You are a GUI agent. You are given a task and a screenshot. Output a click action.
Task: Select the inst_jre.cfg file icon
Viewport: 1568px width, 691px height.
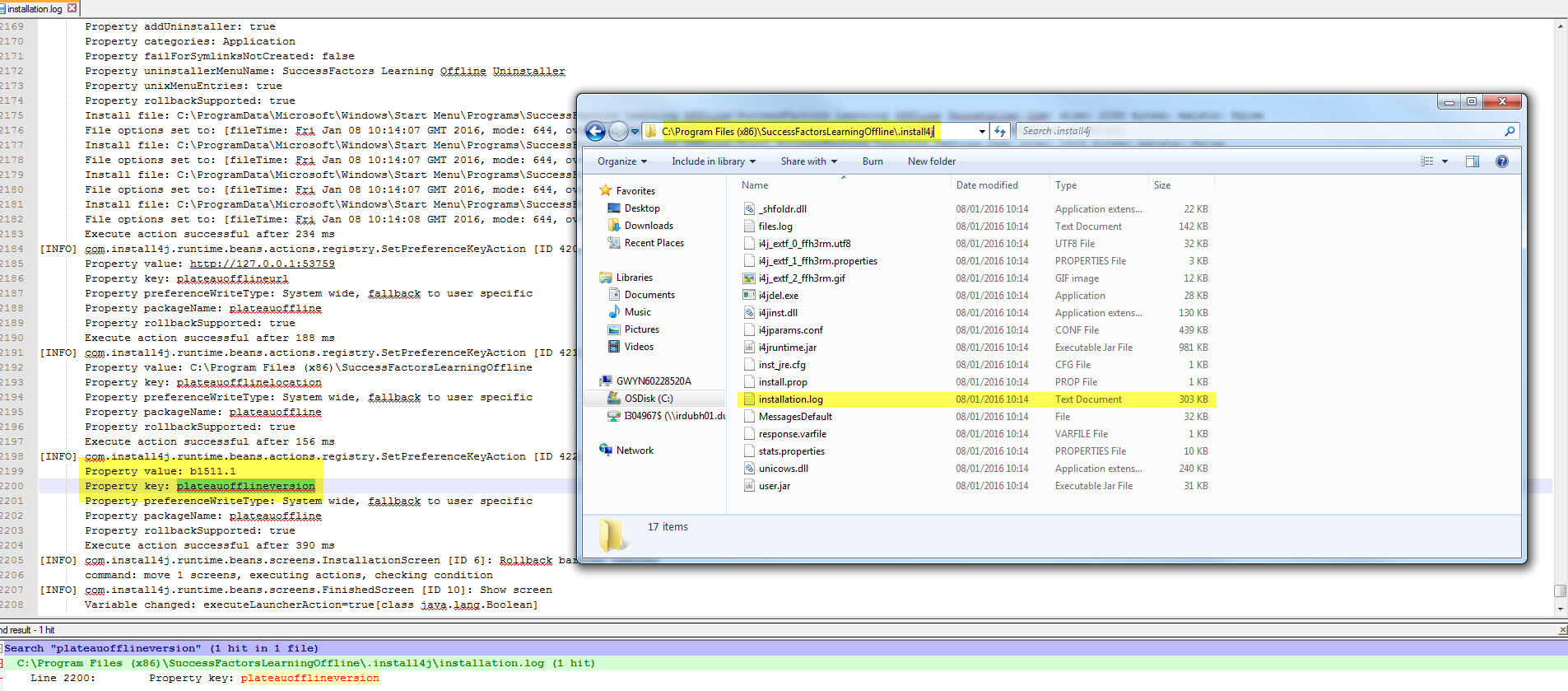[x=749, y=365]
